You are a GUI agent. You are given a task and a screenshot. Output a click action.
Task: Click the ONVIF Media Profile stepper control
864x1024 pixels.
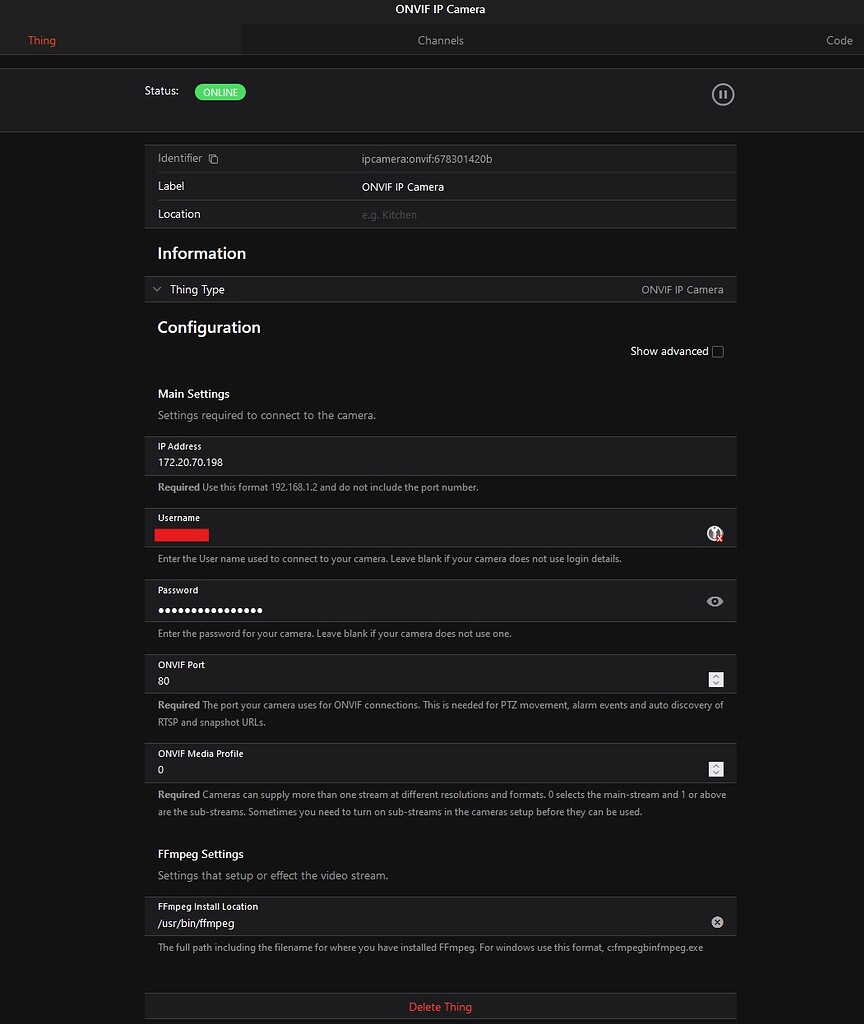[x=716, y=768]
